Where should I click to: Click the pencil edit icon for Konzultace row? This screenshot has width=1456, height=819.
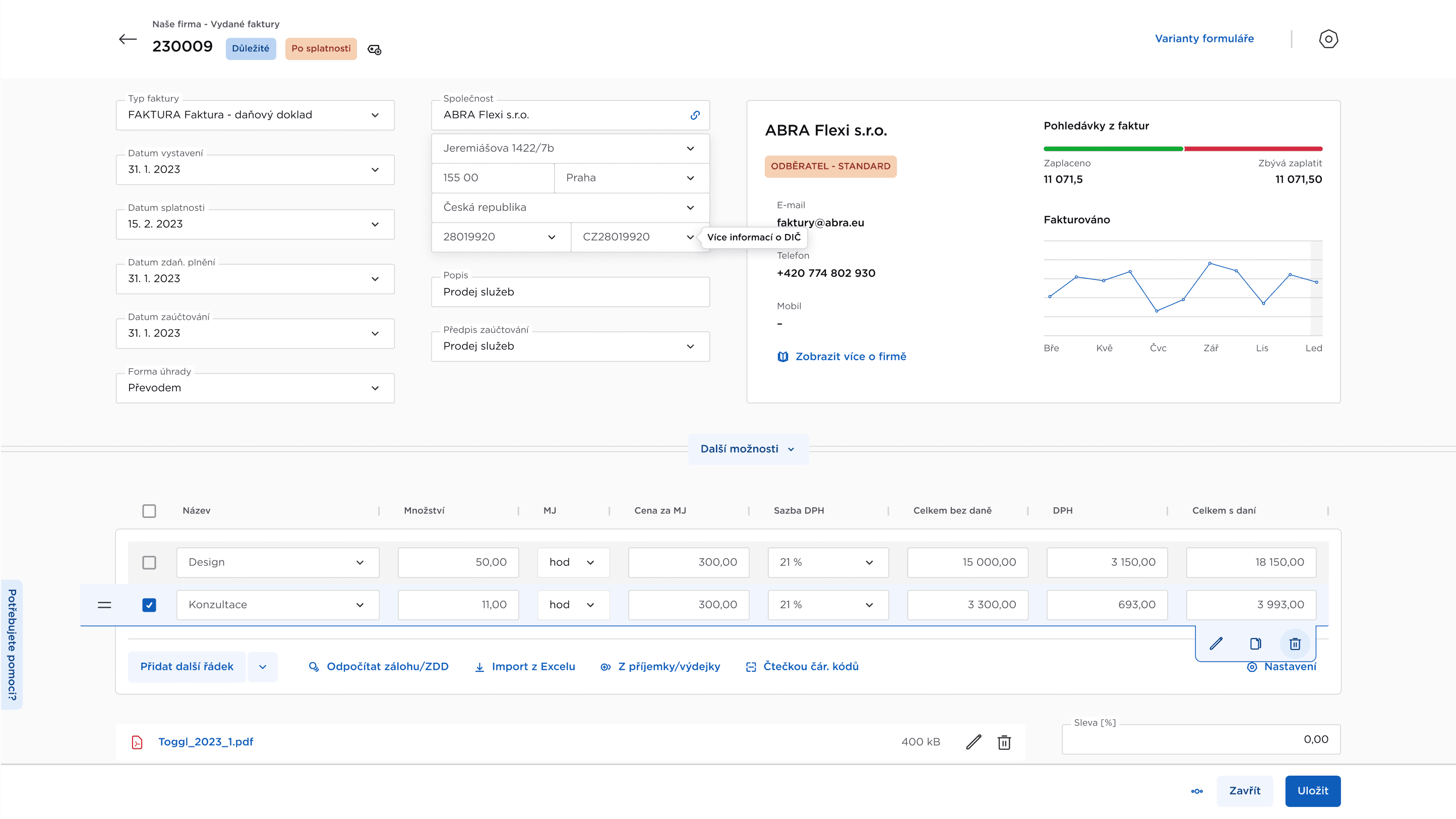(x=1216, y=643)
